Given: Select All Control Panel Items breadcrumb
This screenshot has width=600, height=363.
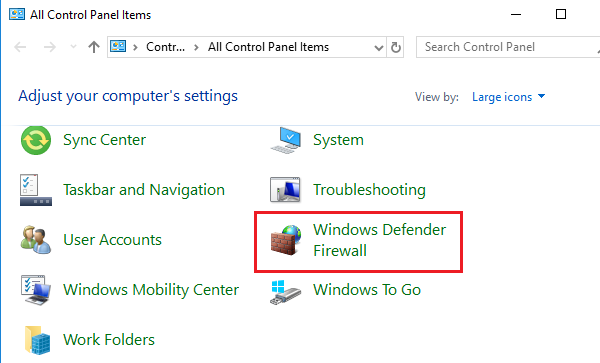Looking at the screenshot, I should point(268,47).
